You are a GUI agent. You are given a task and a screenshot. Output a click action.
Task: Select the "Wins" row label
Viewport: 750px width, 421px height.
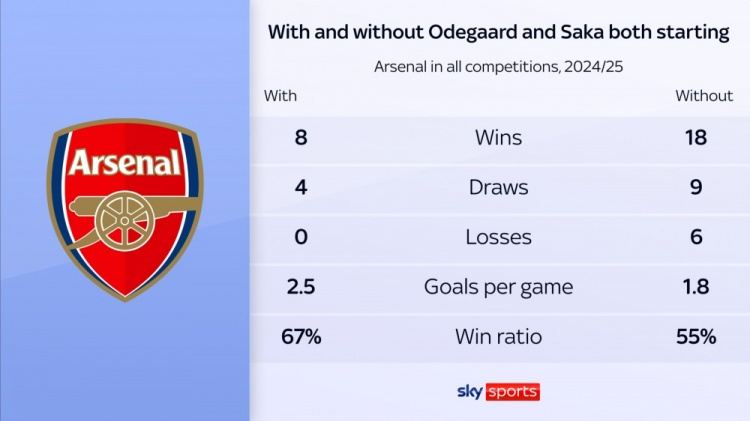[x=498, y=137]
